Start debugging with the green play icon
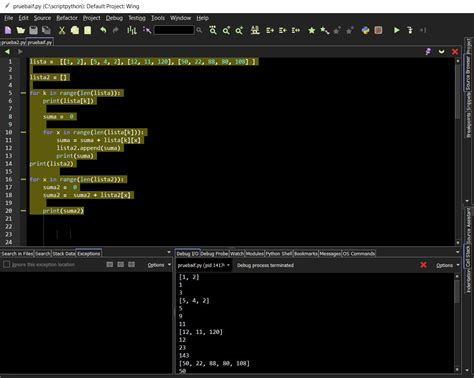The height and width of the screenshot is (378, 474). pyautogui.click(x=397, y=30)
